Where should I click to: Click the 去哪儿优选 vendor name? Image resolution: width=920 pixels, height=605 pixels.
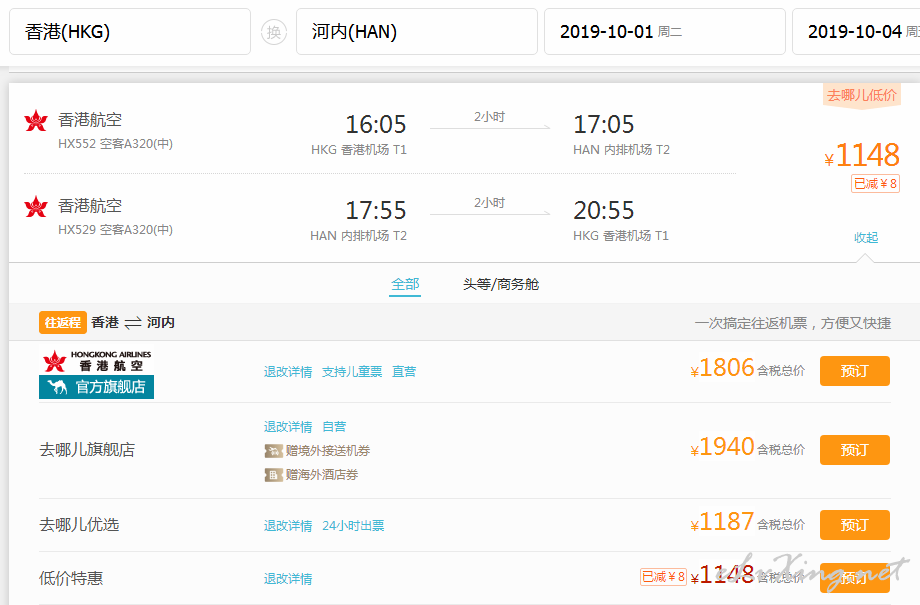pyautogui.click(x=79, y=525)
